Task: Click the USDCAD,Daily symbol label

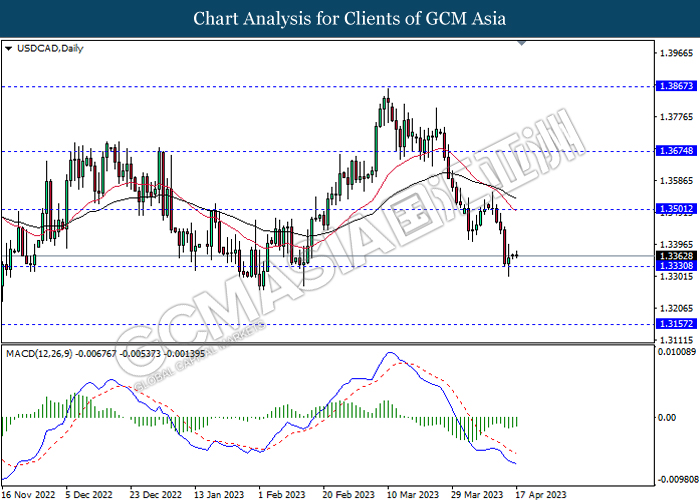Action: [50, 48]
